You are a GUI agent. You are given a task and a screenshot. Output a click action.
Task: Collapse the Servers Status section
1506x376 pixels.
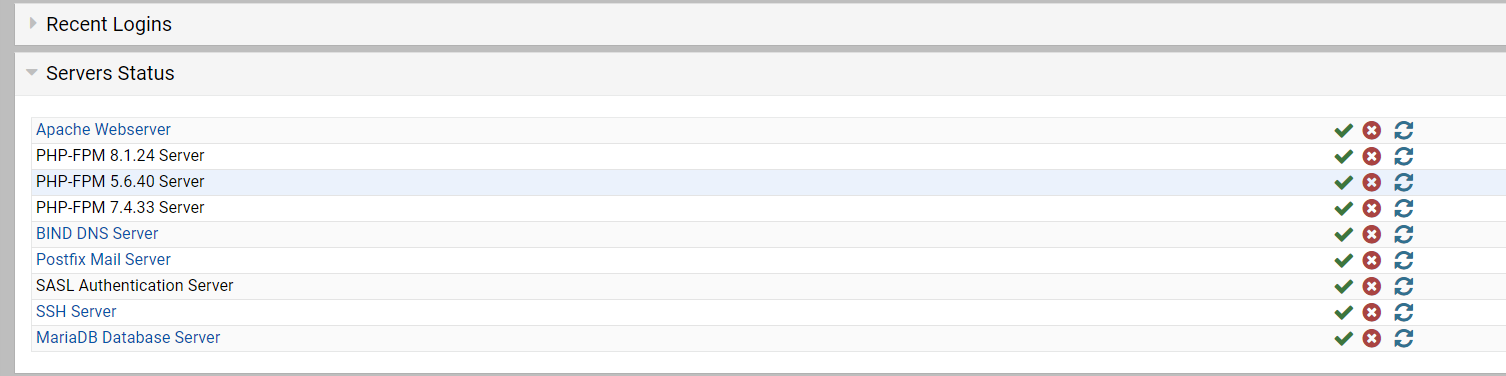pos(110,73)
